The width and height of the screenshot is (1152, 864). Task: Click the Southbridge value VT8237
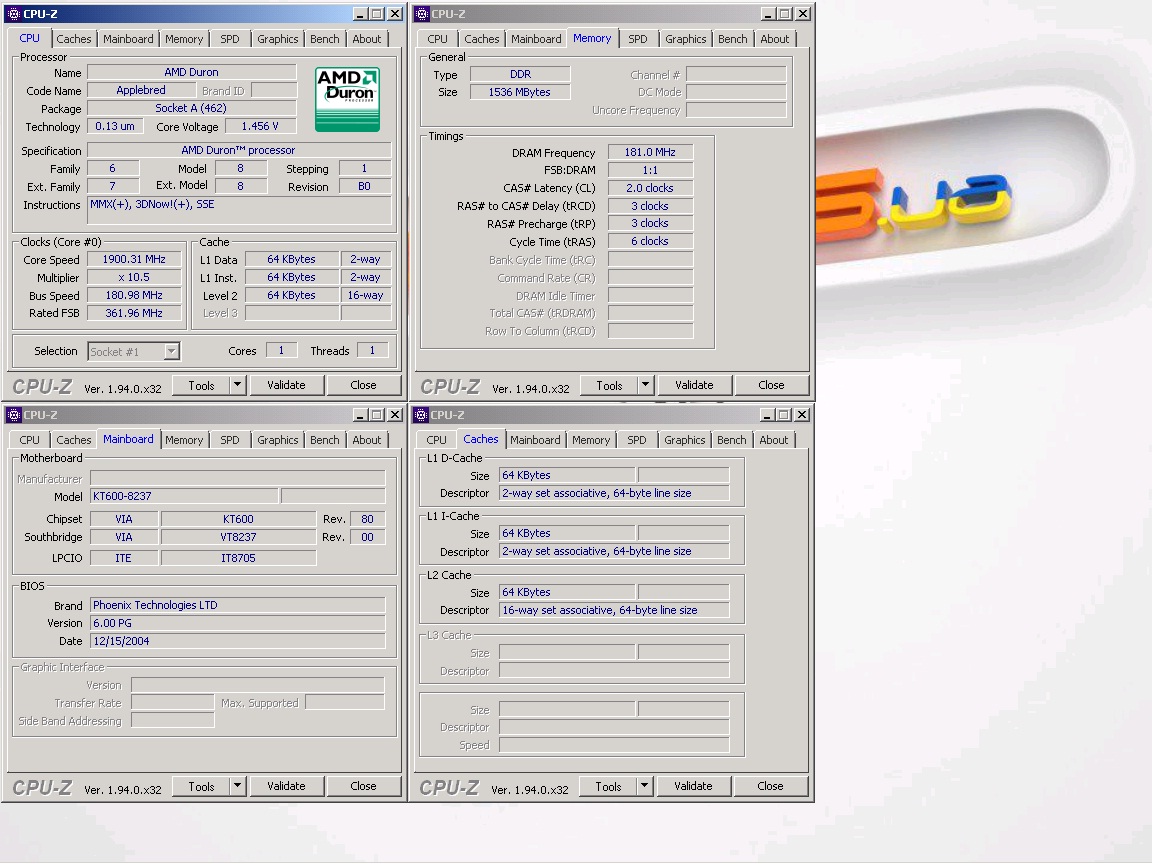pyautogui.click(x=238, y=537)
